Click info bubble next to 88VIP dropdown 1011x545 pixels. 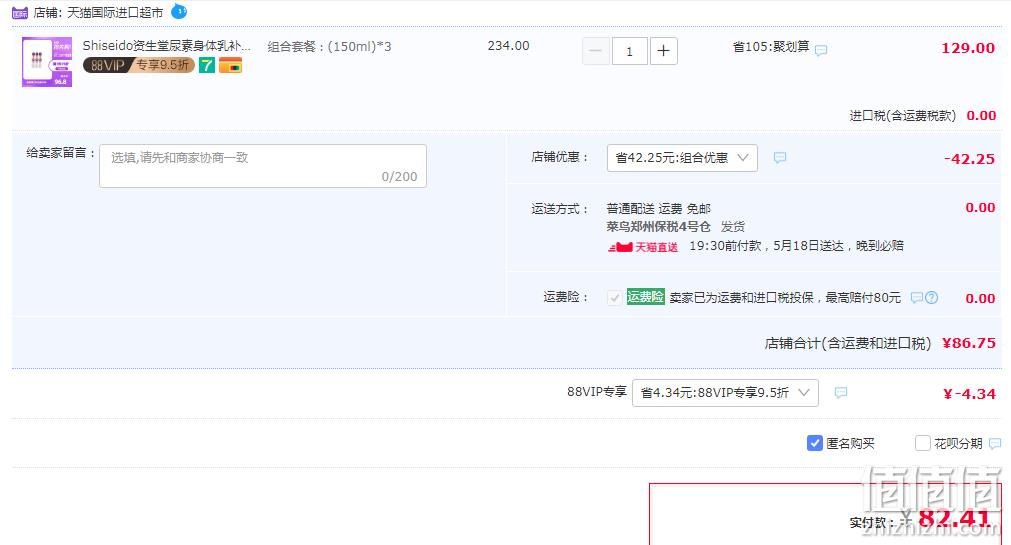[x=840, y=392]
